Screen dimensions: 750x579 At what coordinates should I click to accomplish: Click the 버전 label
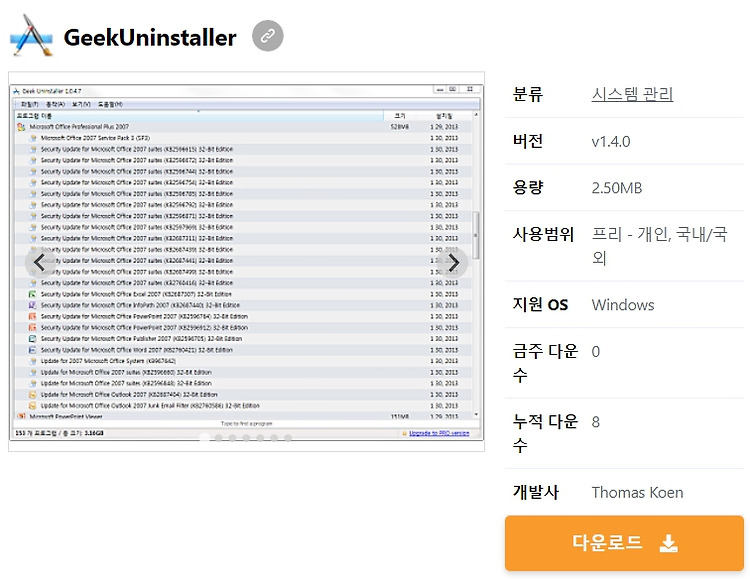[x=528, y=141]
